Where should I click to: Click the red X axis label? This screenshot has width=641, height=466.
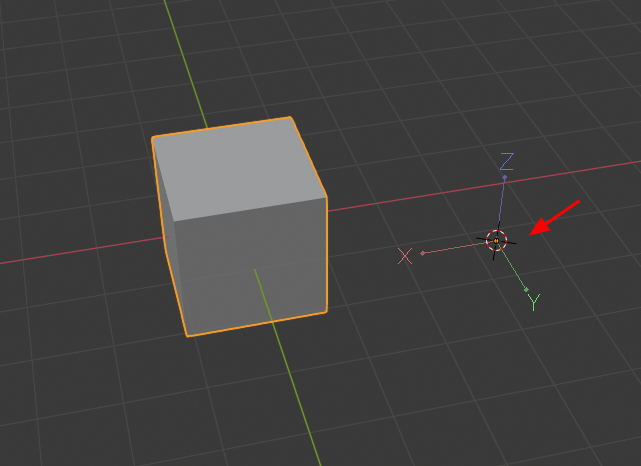[x=405, y=256]
